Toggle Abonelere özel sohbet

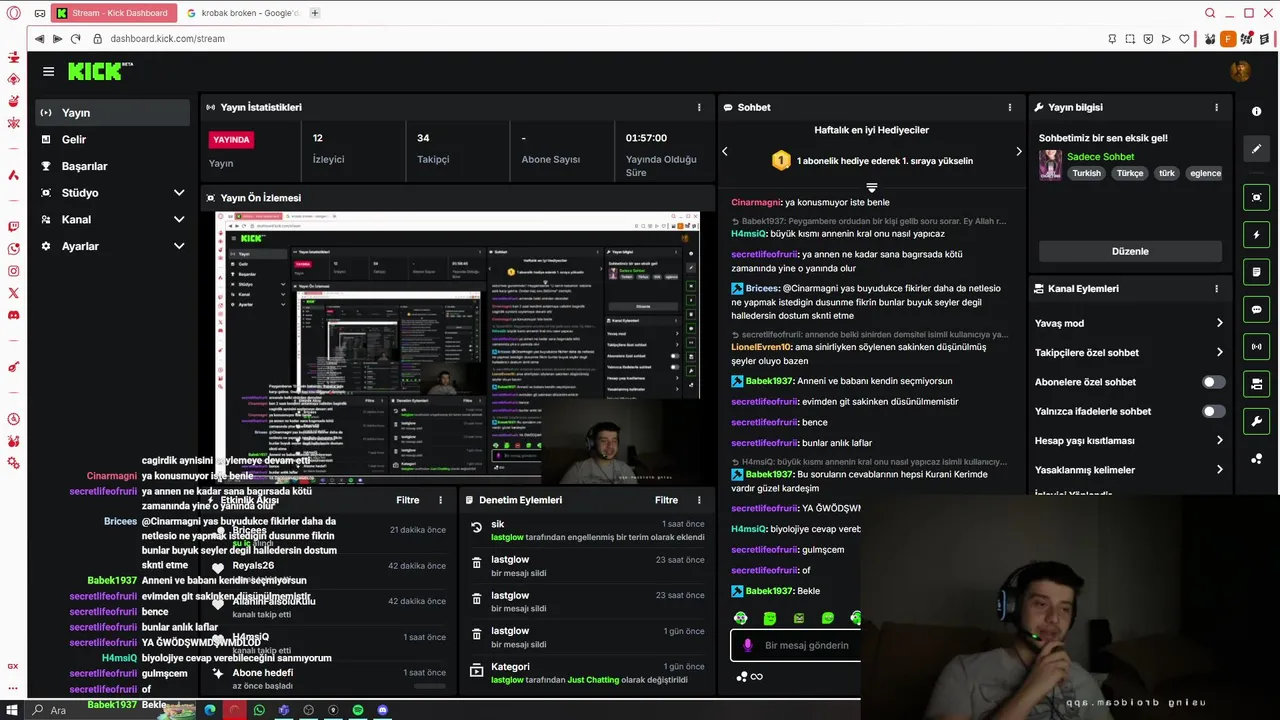1213,382
